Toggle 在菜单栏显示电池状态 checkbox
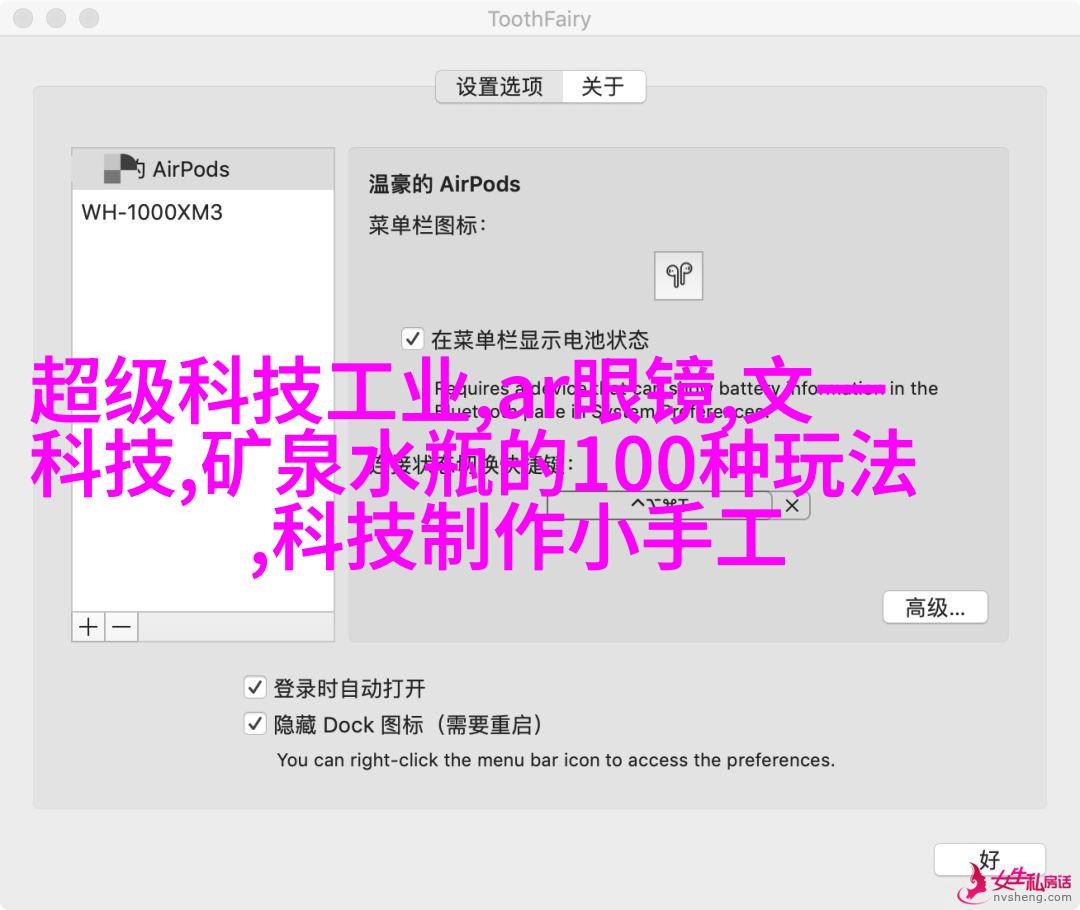Screen dimensions: 1080x910 click(412, 339)
